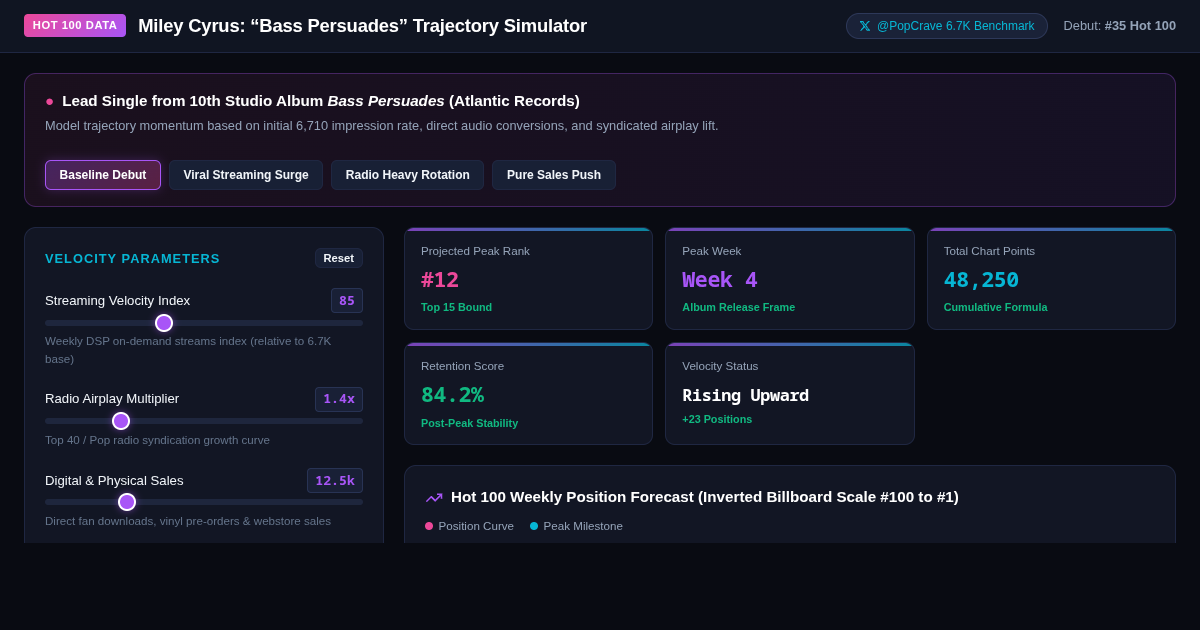This screenshot has width=1200, height=630.
Task: Click the Lead Single from 10th Studio Album heading
Action: pyautogui.click(x=321, y=101)
